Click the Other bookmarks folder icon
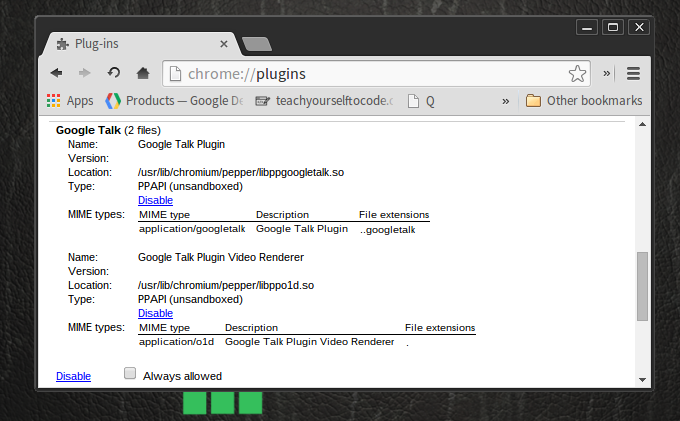The height and width of the screenshot is (421, 680). pos(533,101)
